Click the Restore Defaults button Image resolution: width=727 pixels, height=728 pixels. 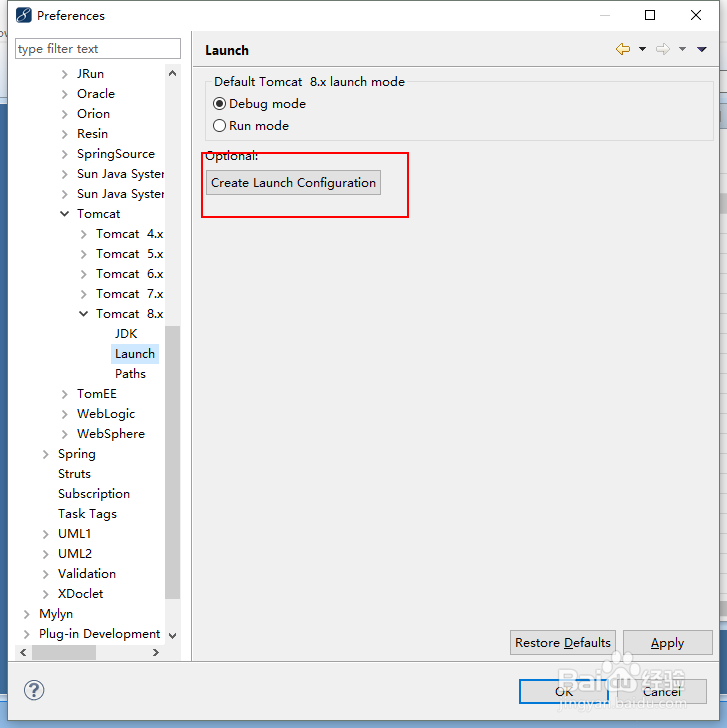(x=563, y=643)
